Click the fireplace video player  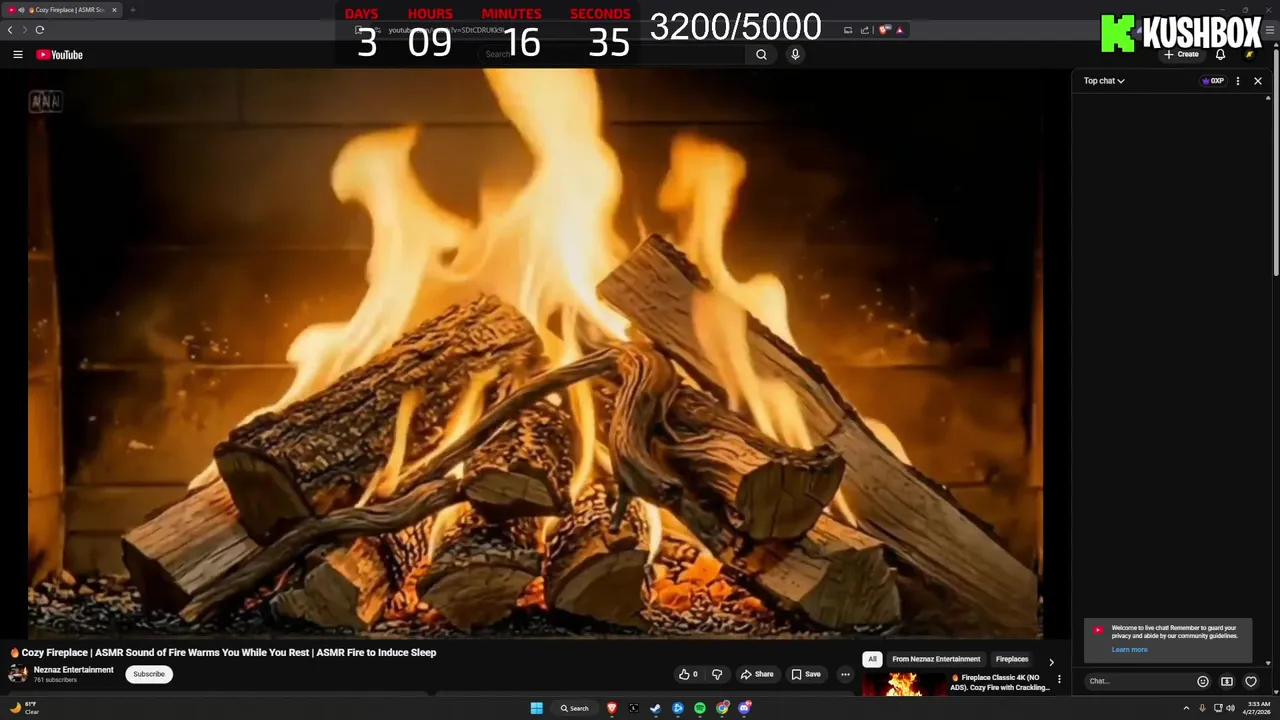pyautogui.click(x=535, y=353)
